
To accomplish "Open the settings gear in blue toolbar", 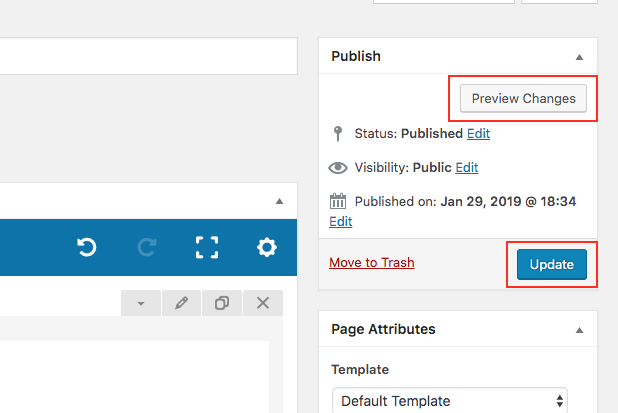I will click(267, 247).
